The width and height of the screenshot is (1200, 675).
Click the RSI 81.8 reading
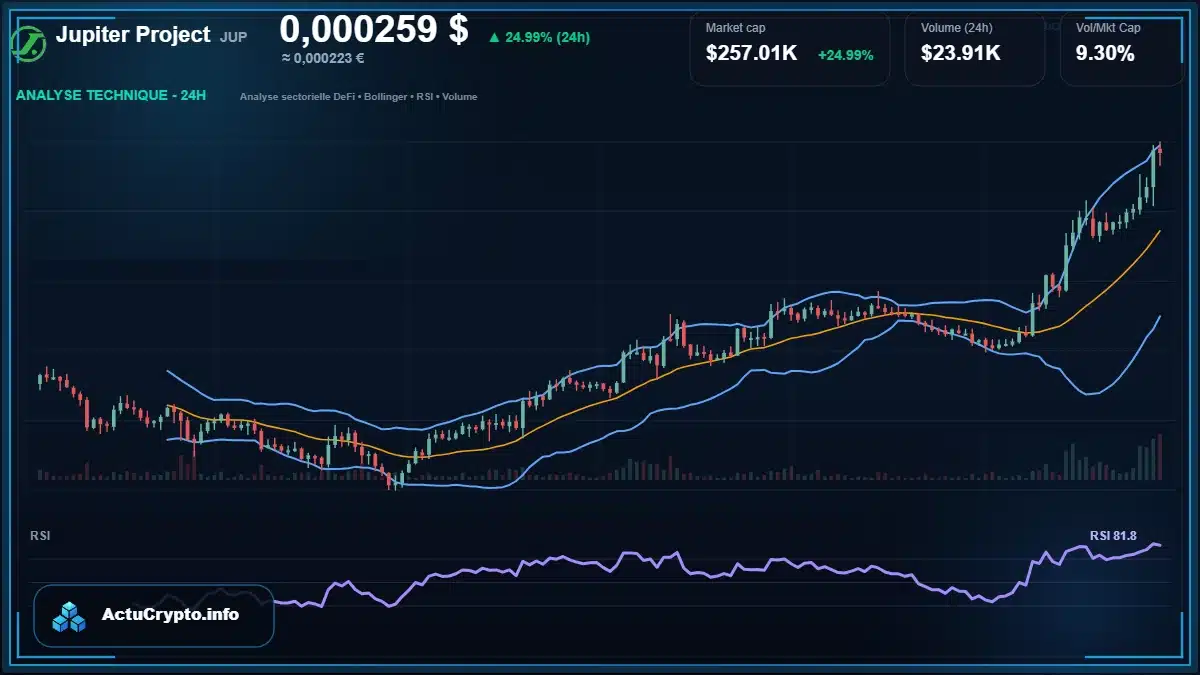(x=1113, y=536)
